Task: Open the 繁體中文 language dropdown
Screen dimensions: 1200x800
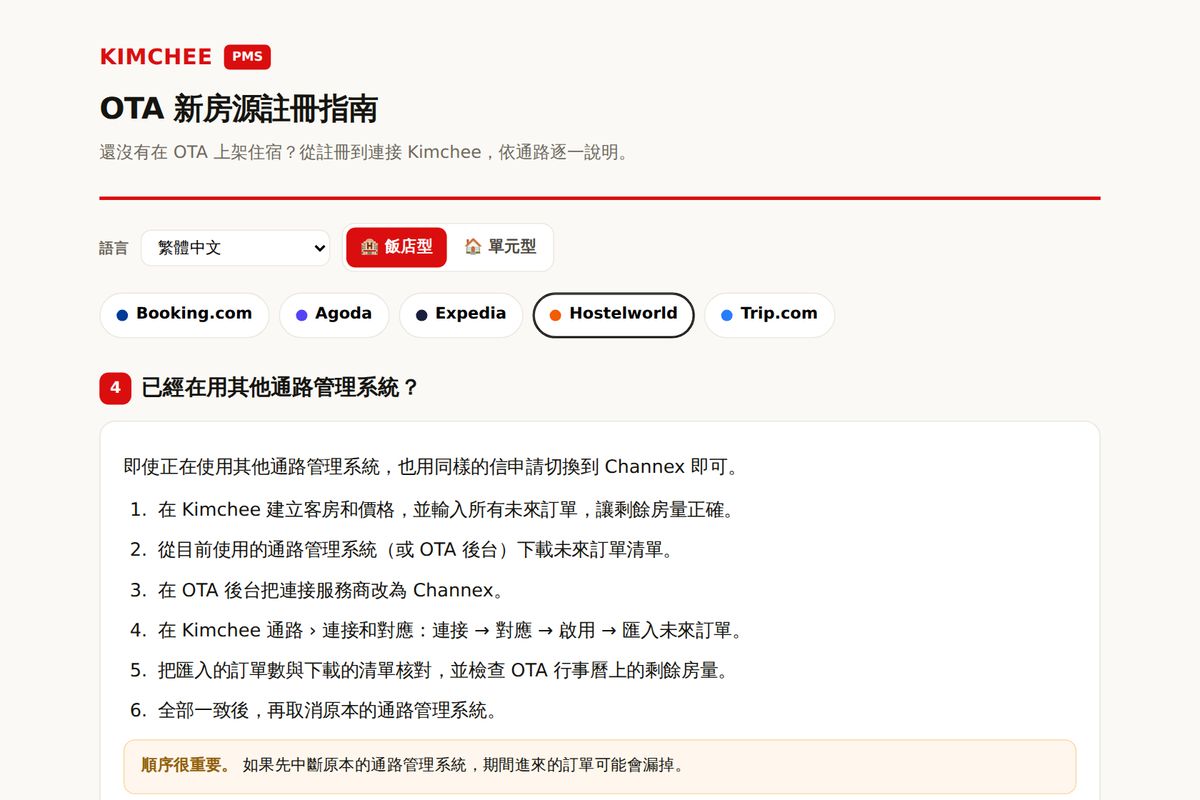Action: tap(236, 248)
